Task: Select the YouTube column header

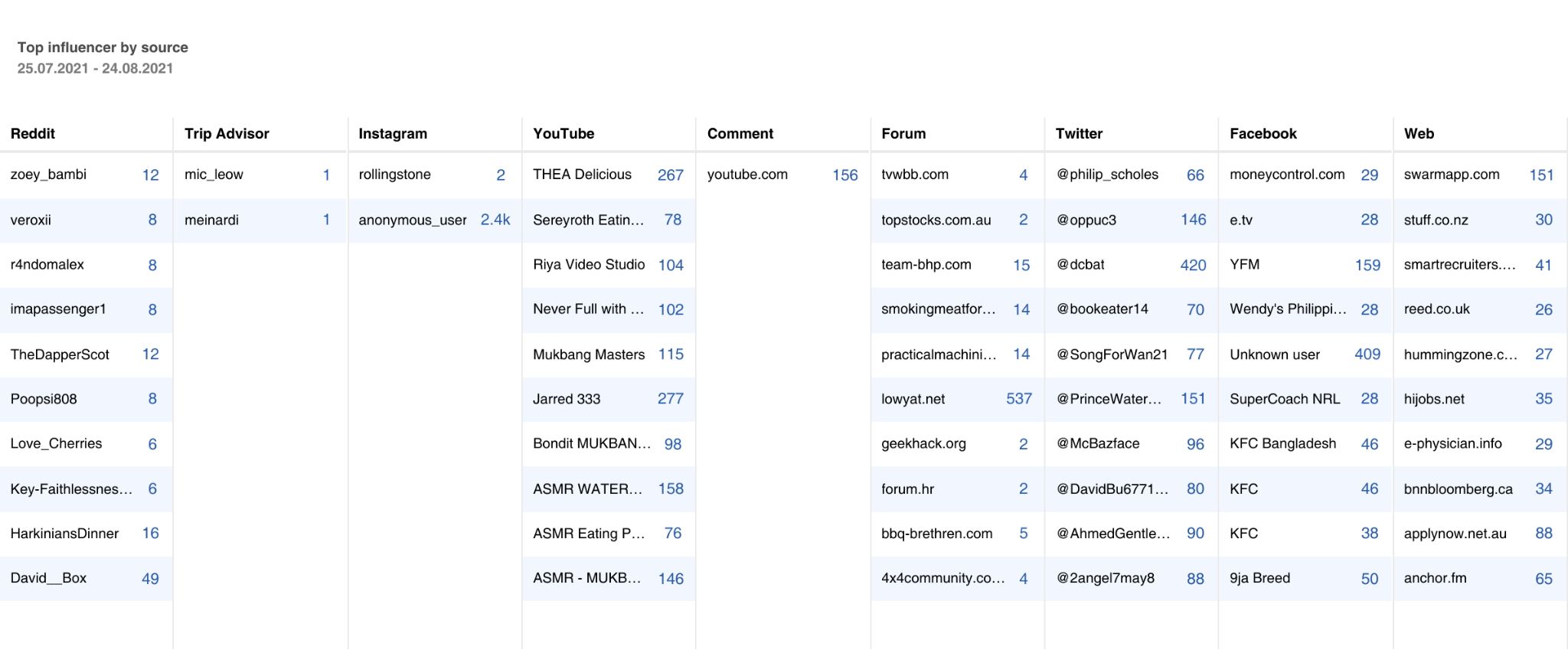Action: 563,133
